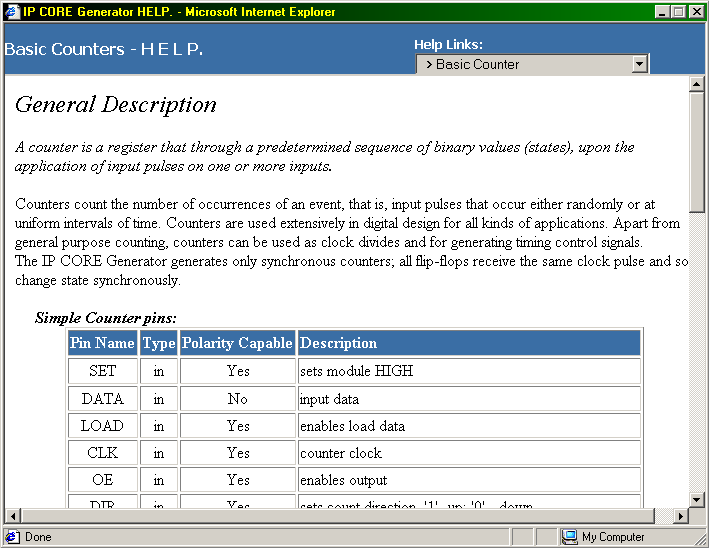
Task: Click the '> Basic Counter' combo box text
Action: (x=473, y=64)
